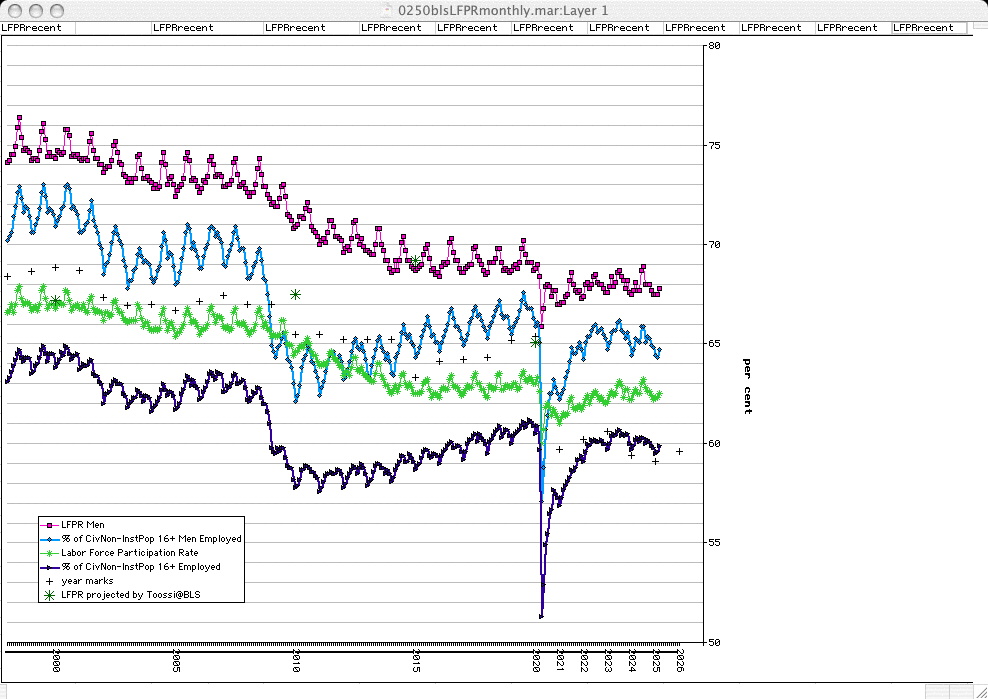Click the 75 label on the vertical axis
This screenshot has width=988, height=699.
coord(715,145)
